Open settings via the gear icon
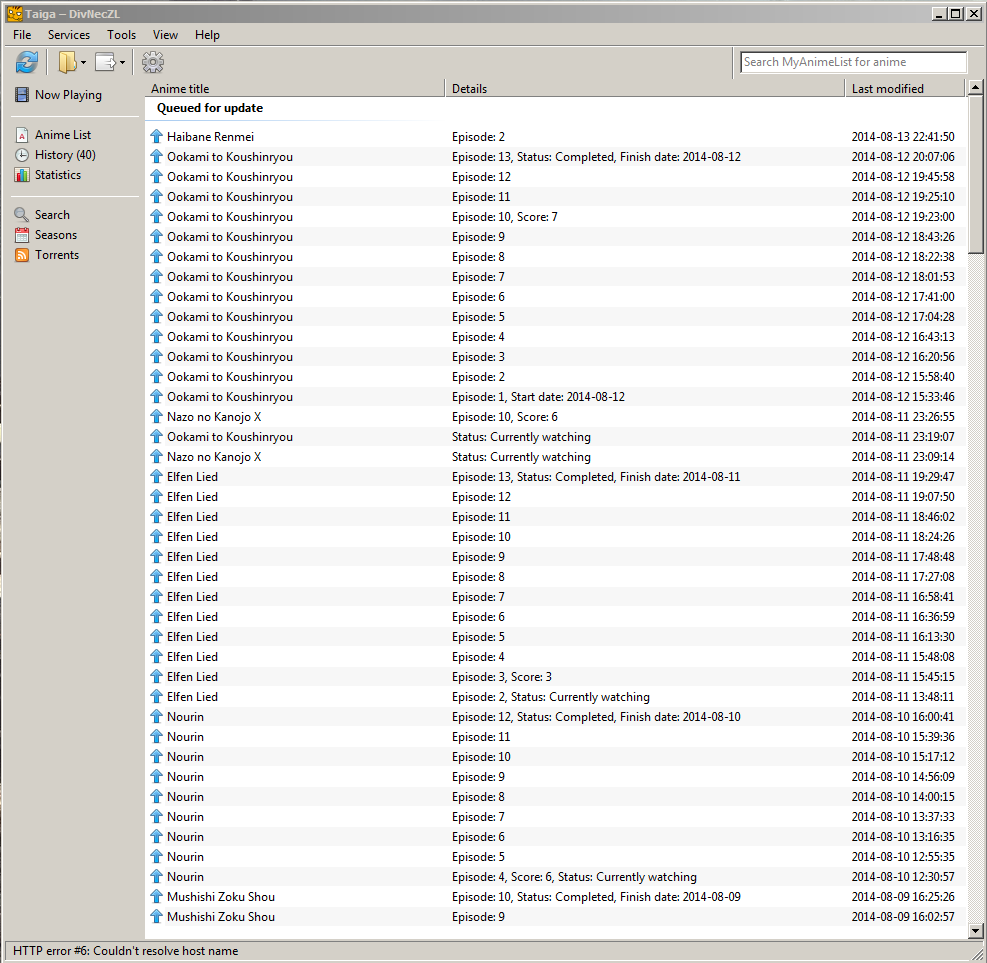Viewport: 987px width, 963px height. click(x=152, y=62)
